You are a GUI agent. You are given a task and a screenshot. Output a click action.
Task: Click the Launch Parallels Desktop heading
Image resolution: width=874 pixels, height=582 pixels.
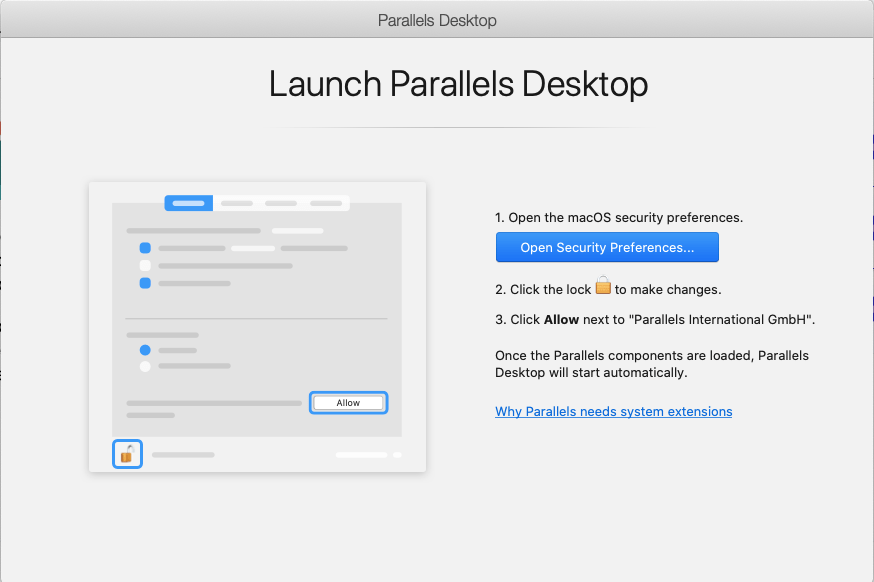(x=458, y=84)
